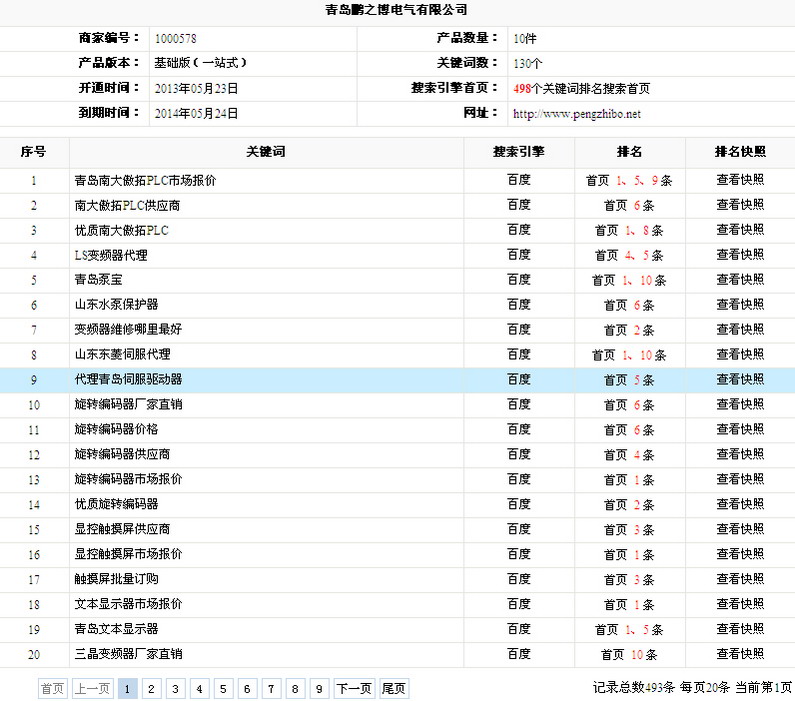Navigate to page 9

click(319, 688)
